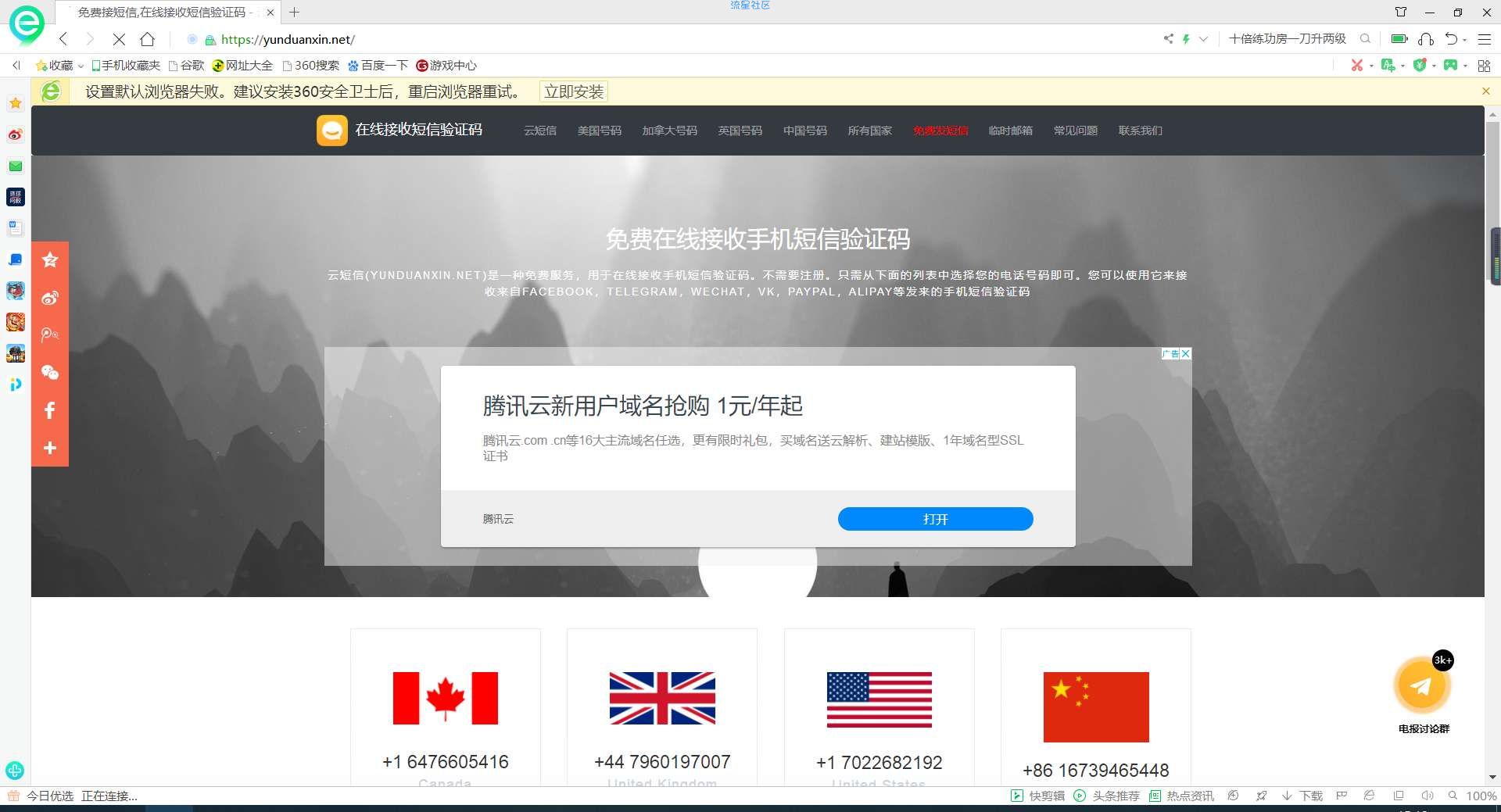Click the share icon in address bar
1501x812 pixels.
click(1168, 39)
